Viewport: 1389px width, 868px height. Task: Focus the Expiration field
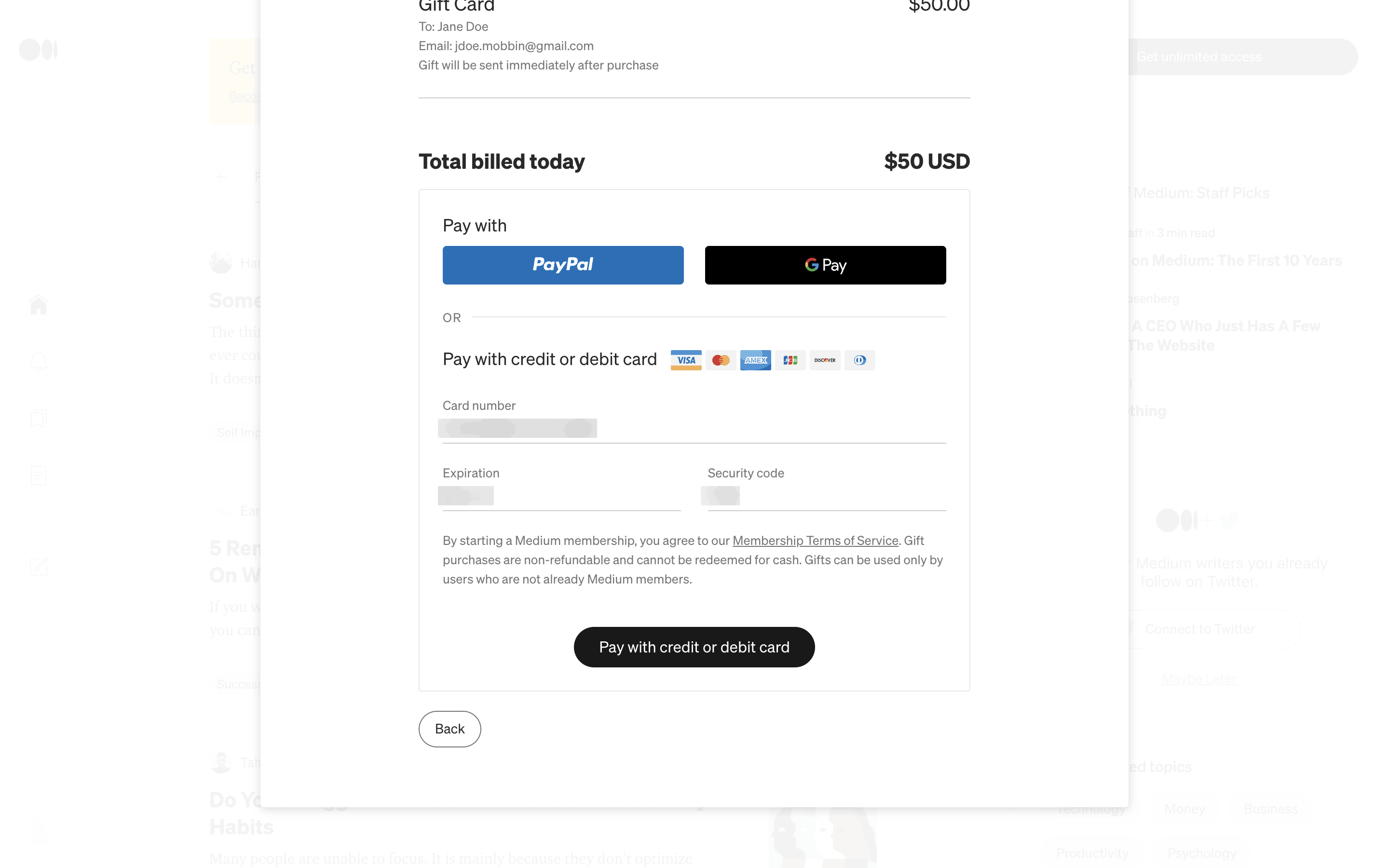tap(561, 497)
